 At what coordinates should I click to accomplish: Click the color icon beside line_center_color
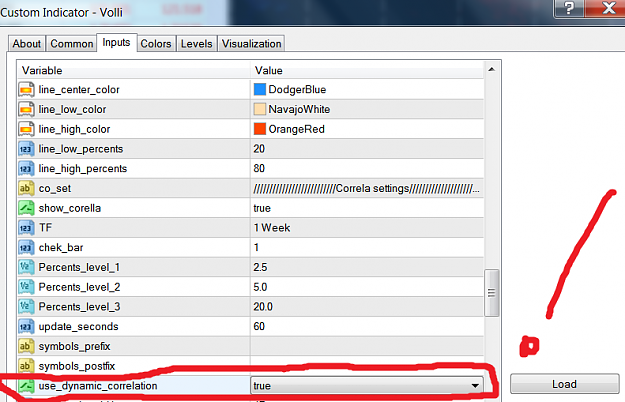click(26, 90)
